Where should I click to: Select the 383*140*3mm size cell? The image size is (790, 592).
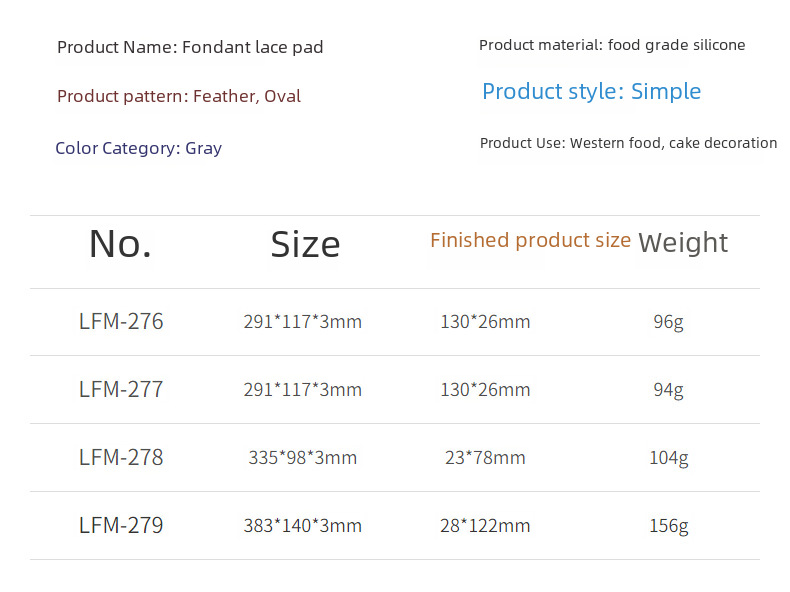[x=302, y=526]
